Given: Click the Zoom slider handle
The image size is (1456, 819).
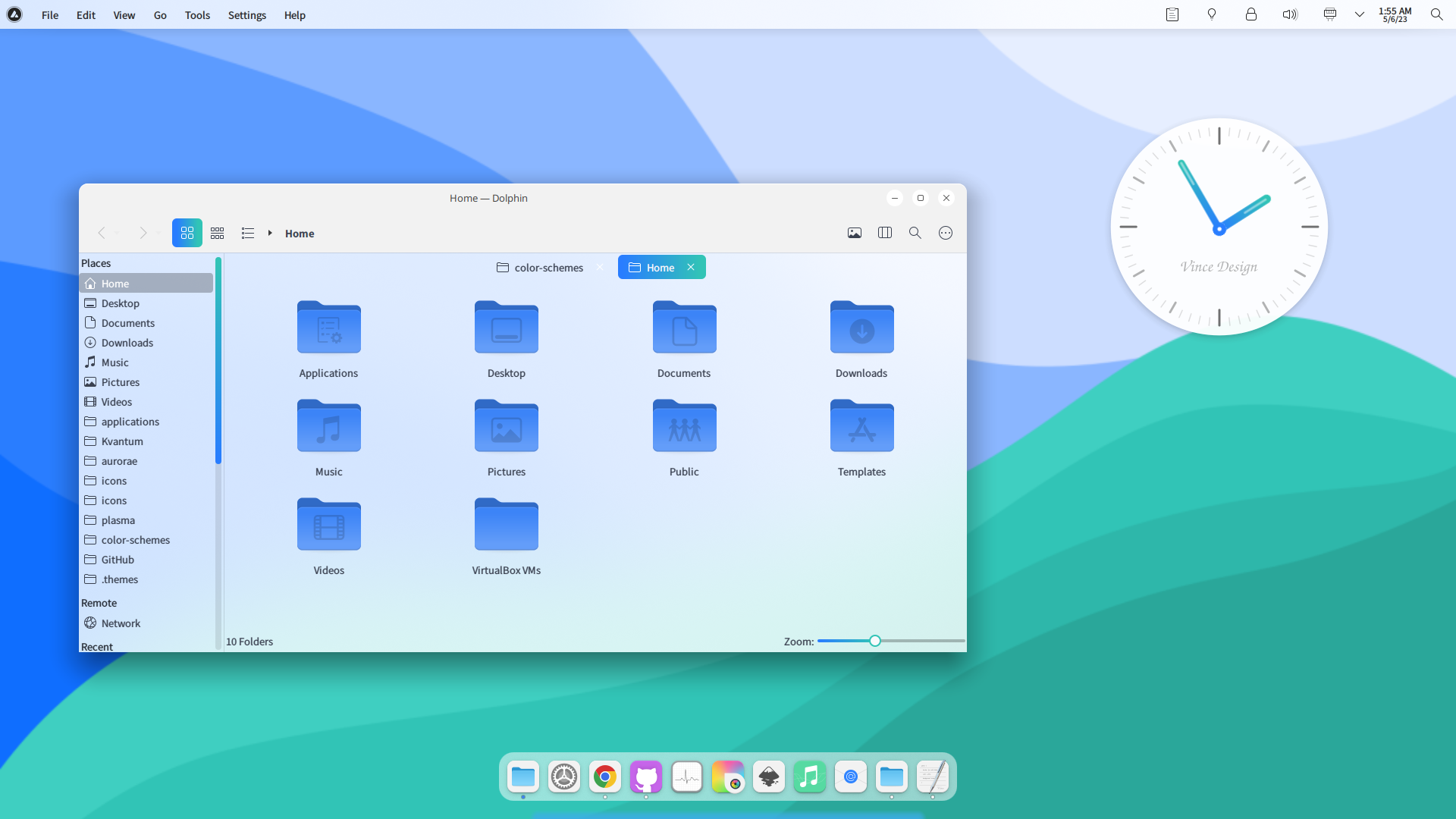Looking at the screenshot, I should point(875,641).
